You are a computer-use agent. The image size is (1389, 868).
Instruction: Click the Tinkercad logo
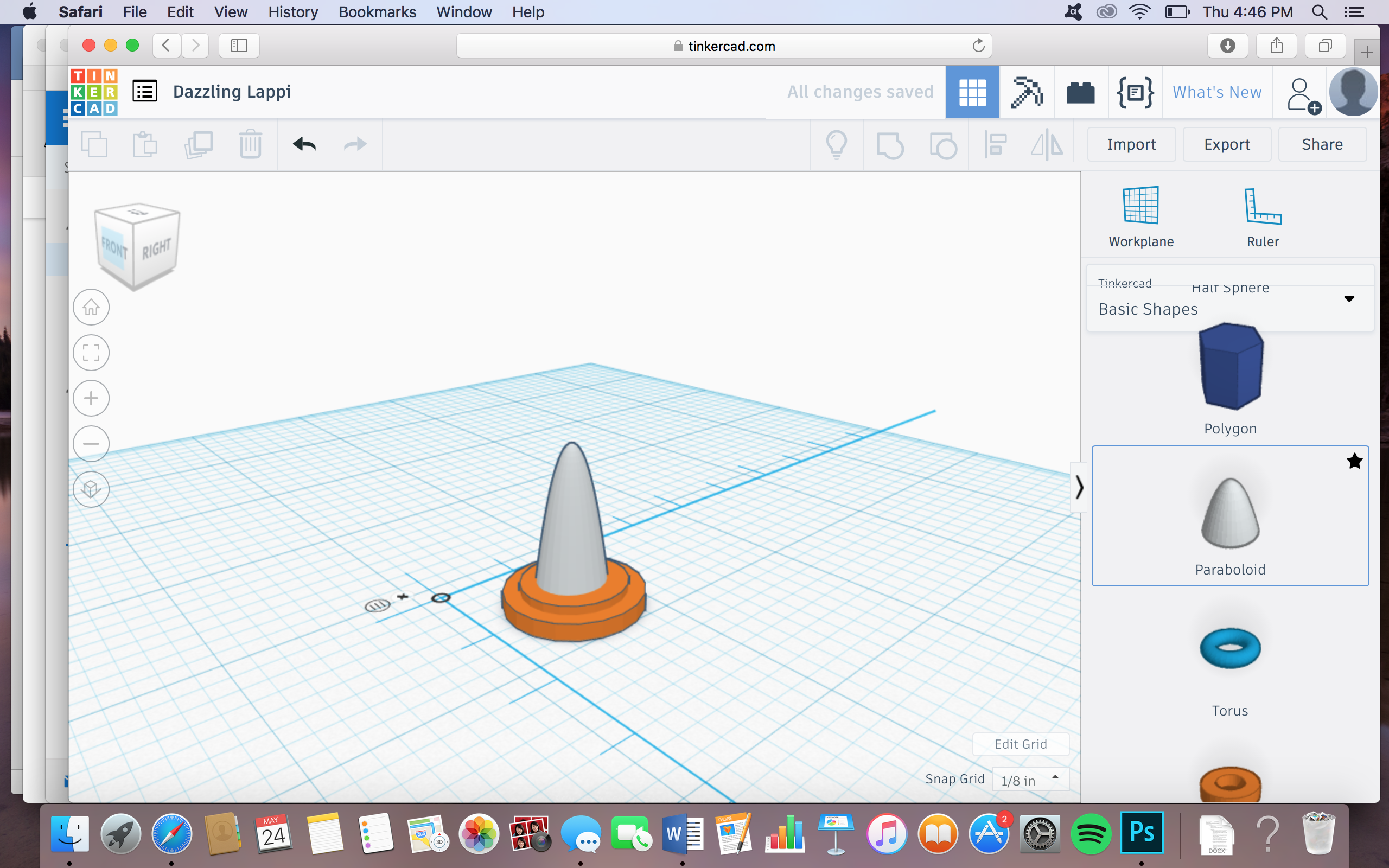click(94, 92)
